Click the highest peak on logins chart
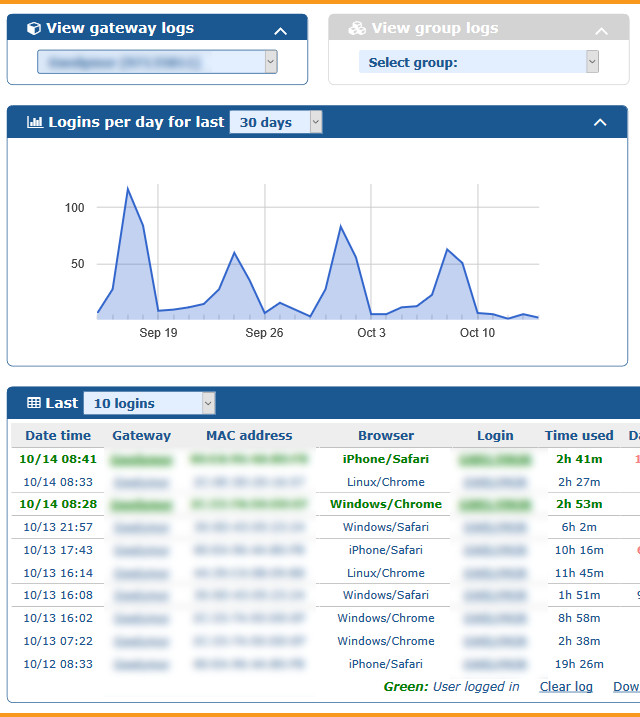 pos(127,188)
